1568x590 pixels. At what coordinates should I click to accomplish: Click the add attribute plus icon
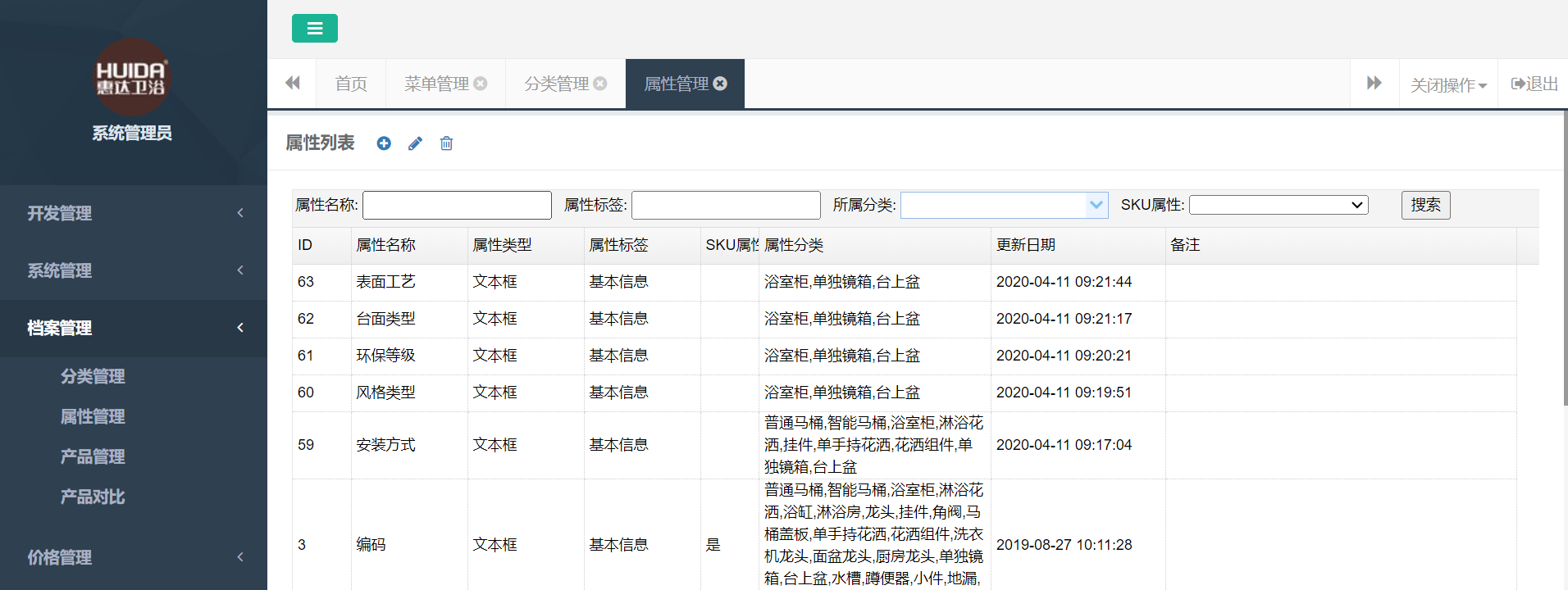pos(384,143)
